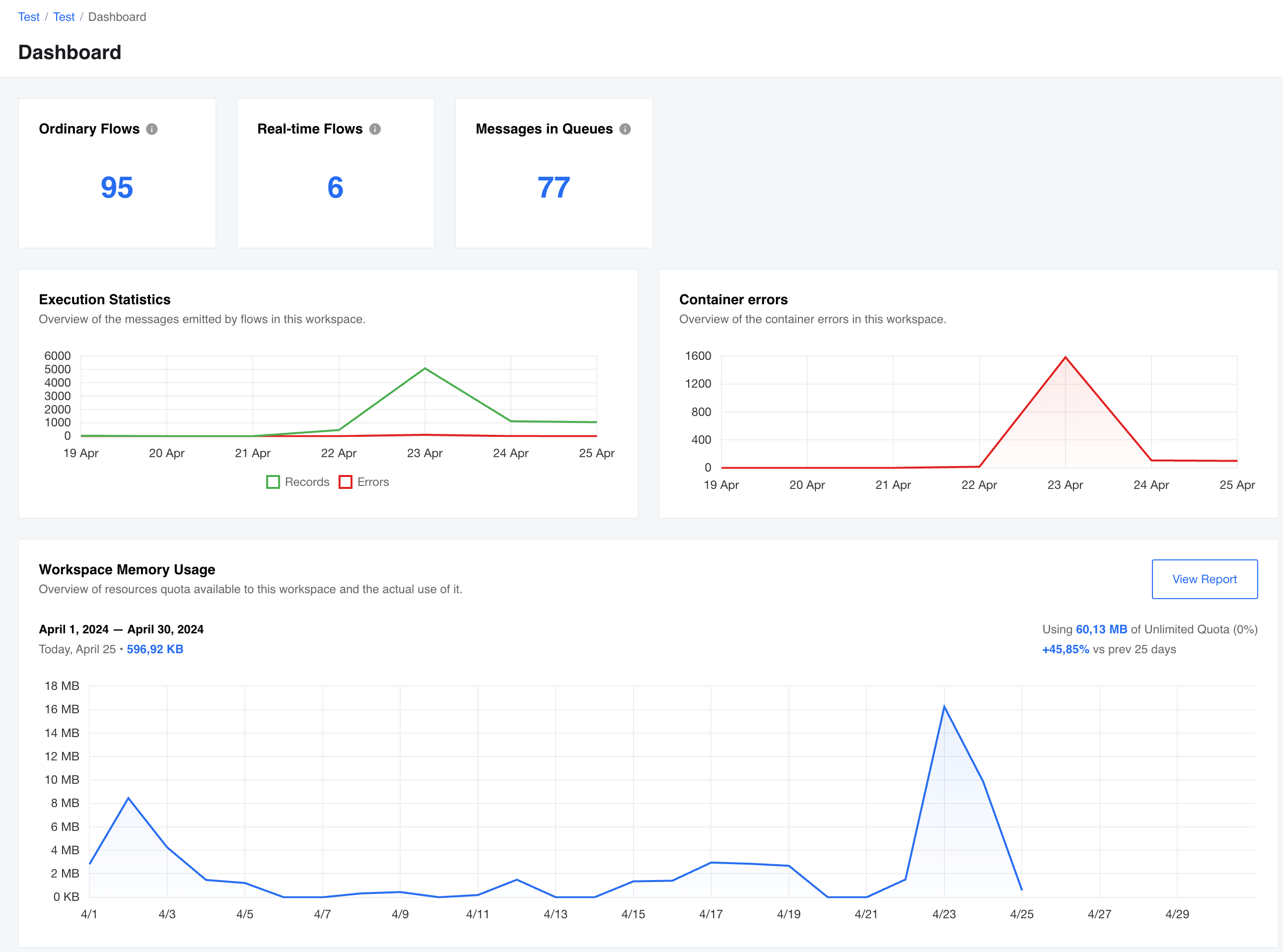Click the Real-time Flows info icon
This screenshot has height=952, width=1283.
point(375,129)
